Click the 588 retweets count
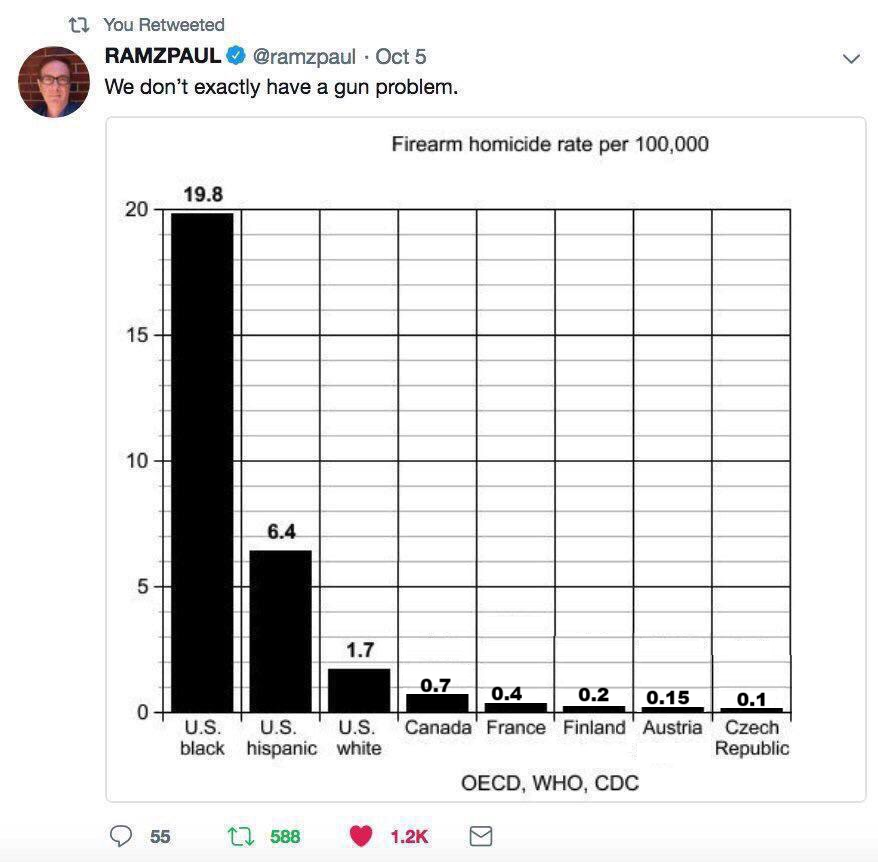 pyautogui.click(x=285, y=836)
